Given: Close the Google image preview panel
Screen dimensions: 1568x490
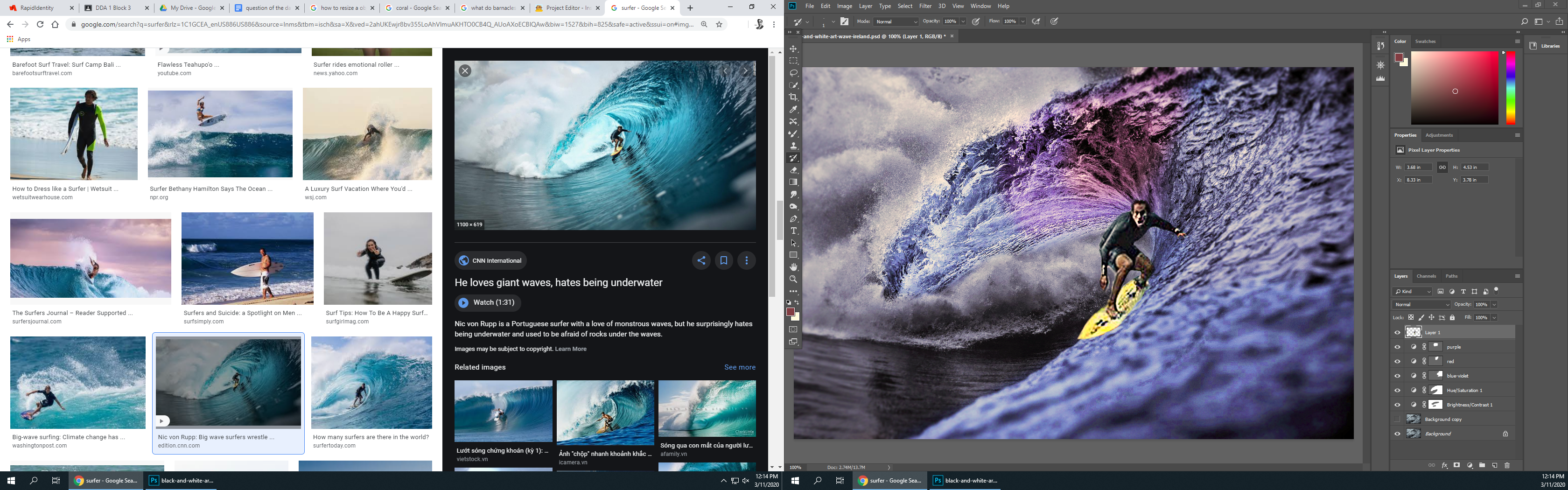Looking at the screenshot, I should (x=465, y=70).
